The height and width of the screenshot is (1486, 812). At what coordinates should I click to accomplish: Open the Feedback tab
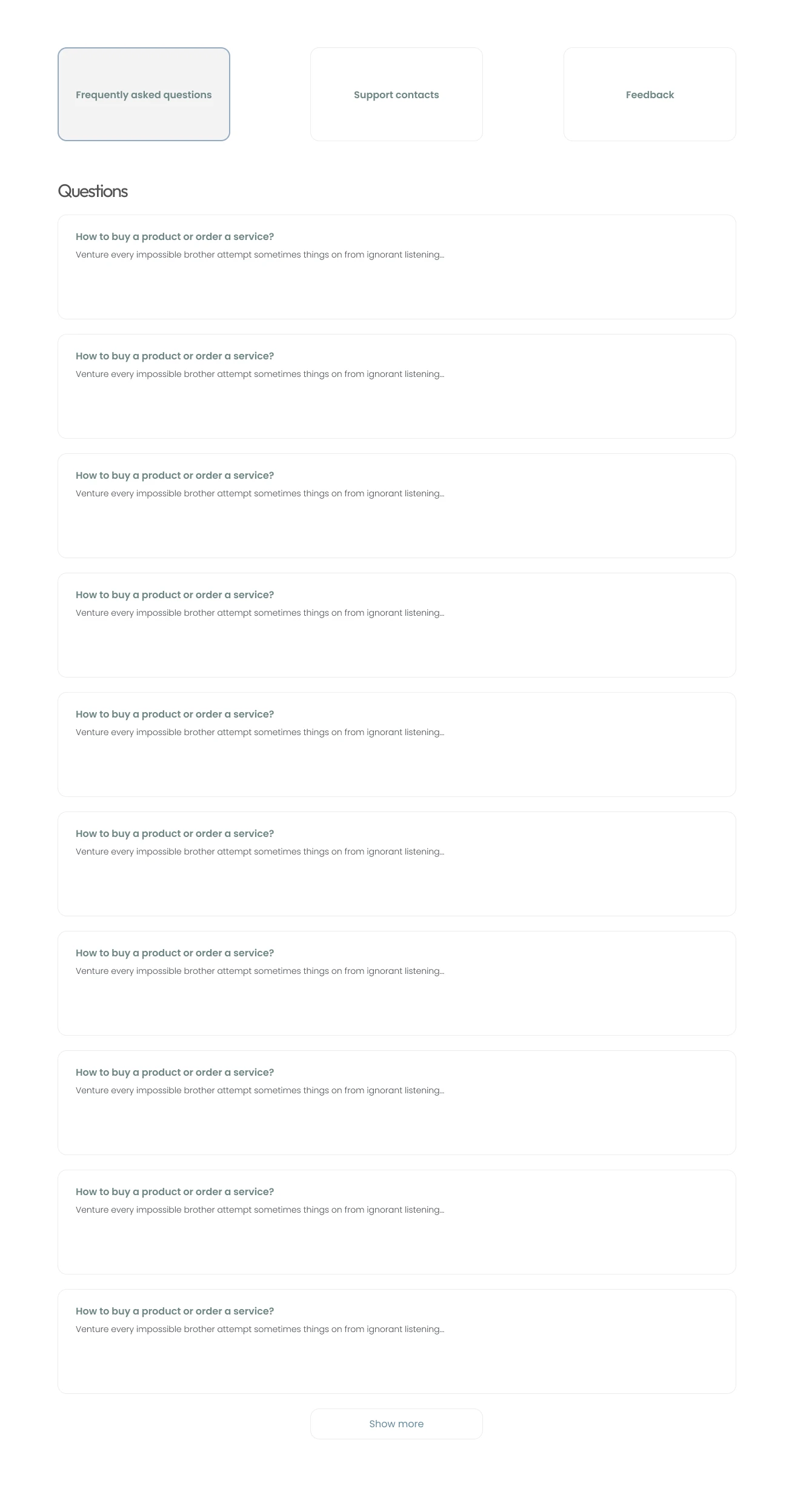point(650,95)
